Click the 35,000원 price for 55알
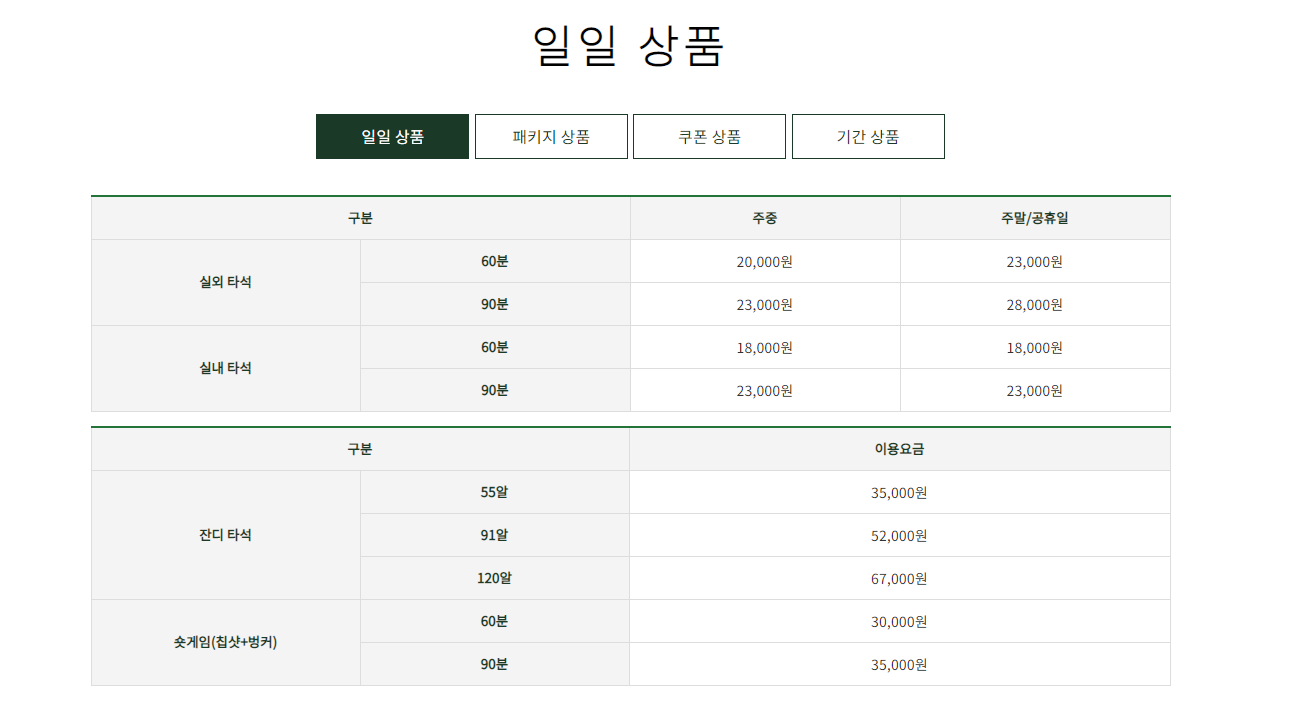This screenshot has width=1294, height=703. (900, 493)
